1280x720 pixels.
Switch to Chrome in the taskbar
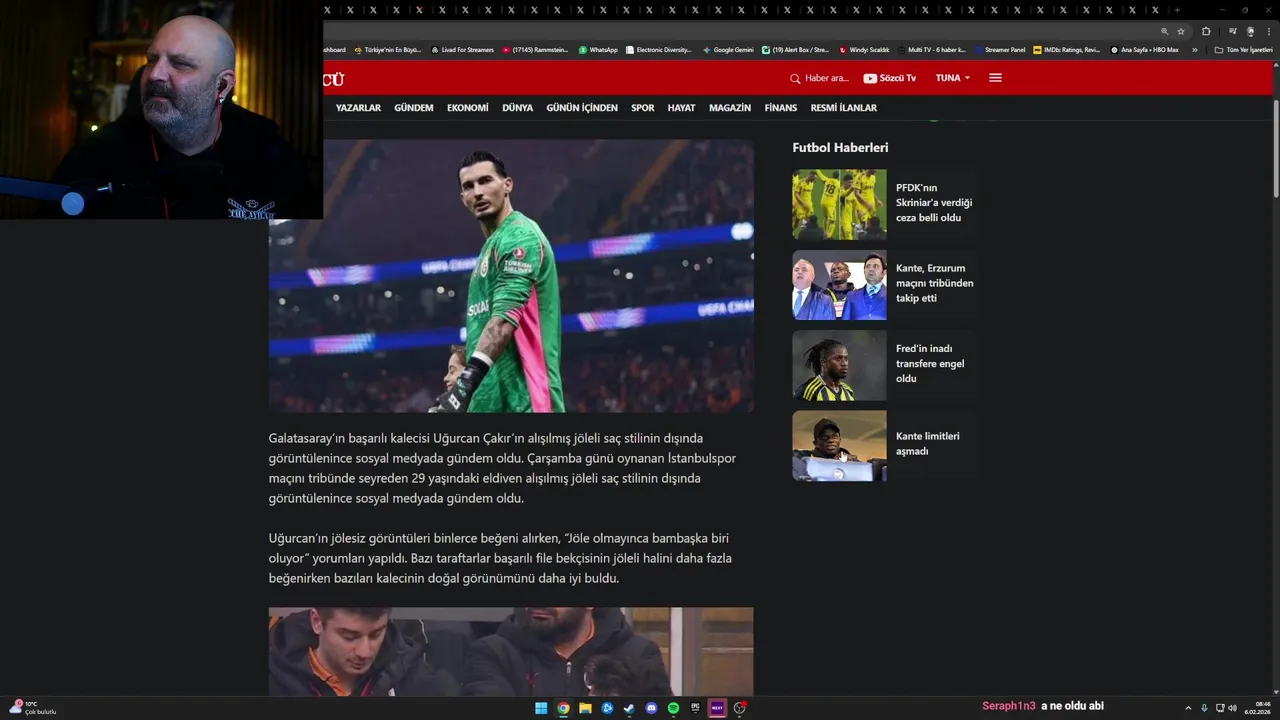pyautogui.click(x=563, y=708)
